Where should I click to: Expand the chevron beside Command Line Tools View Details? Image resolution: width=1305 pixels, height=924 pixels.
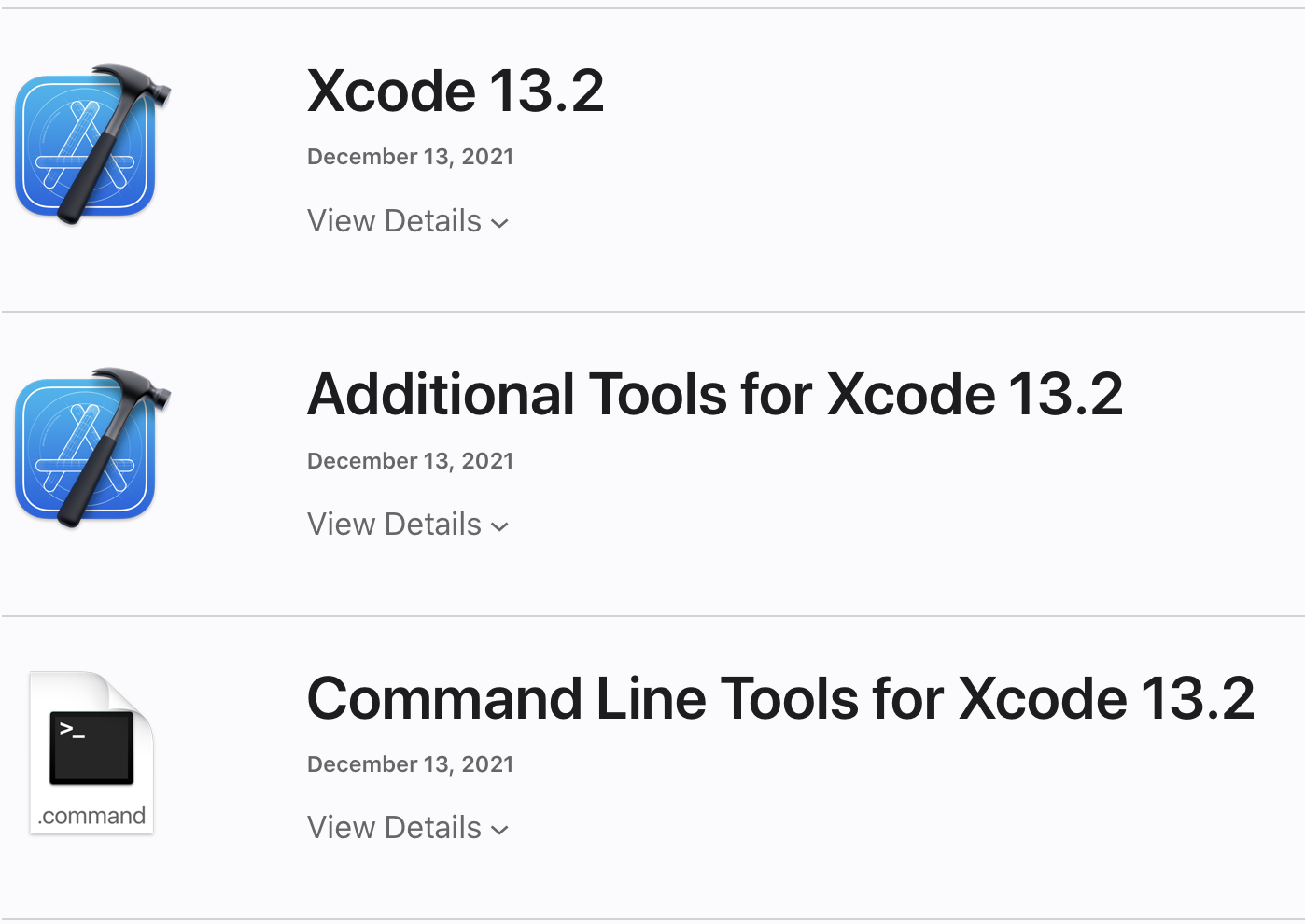tap(500, 830)
